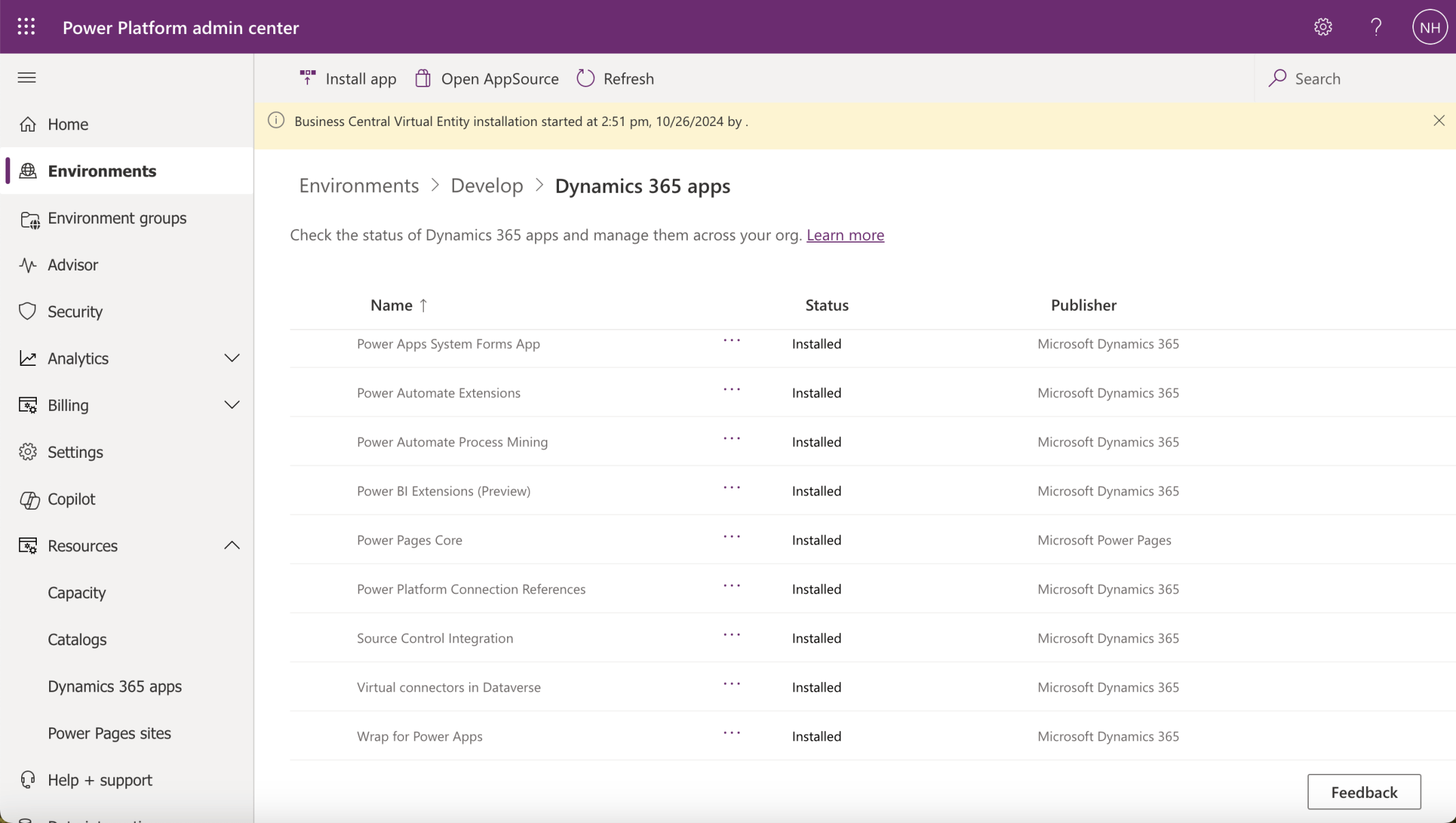Open AppSource from the toolbar

(487, 78)
